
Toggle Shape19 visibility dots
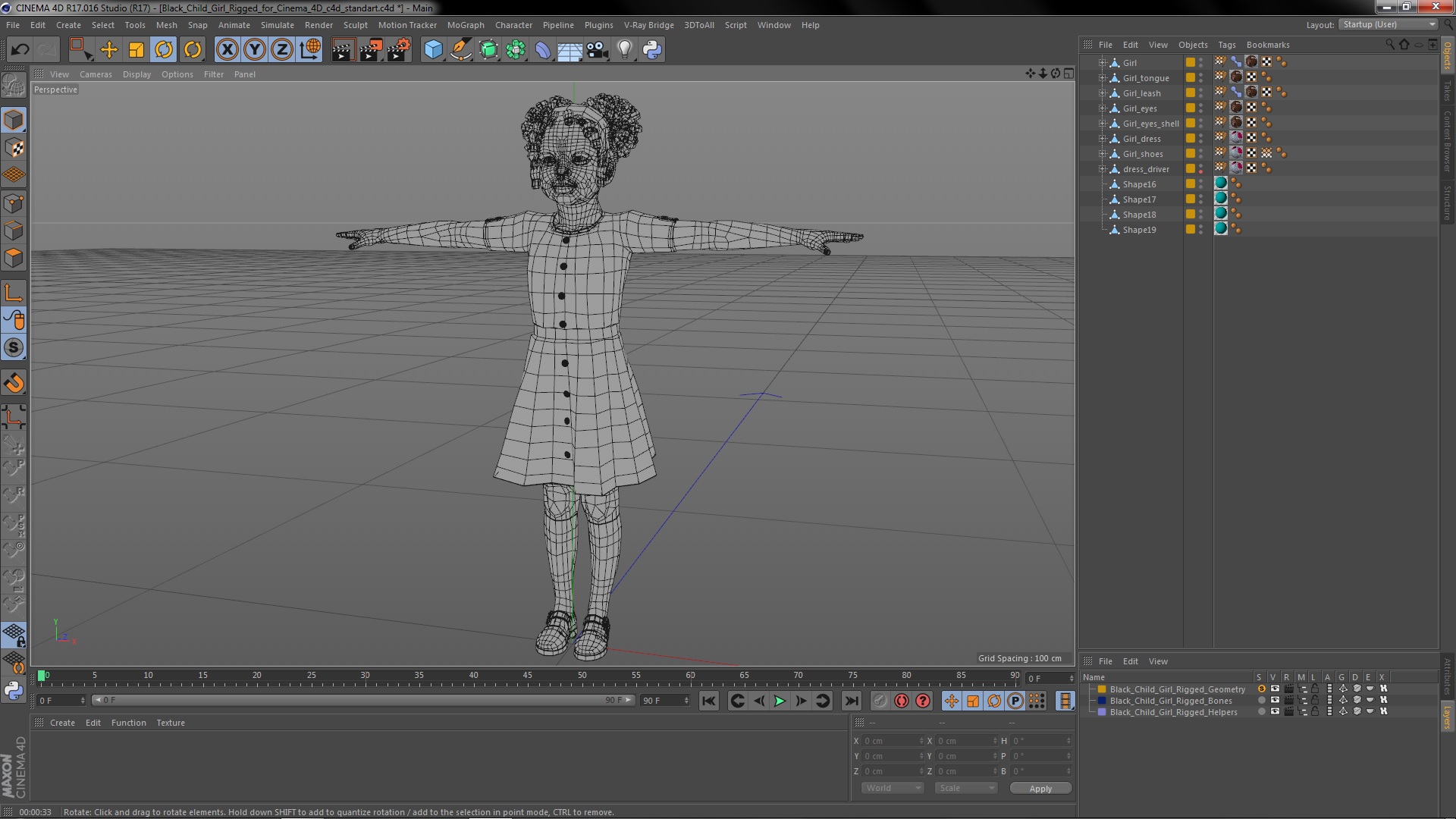1200,230
